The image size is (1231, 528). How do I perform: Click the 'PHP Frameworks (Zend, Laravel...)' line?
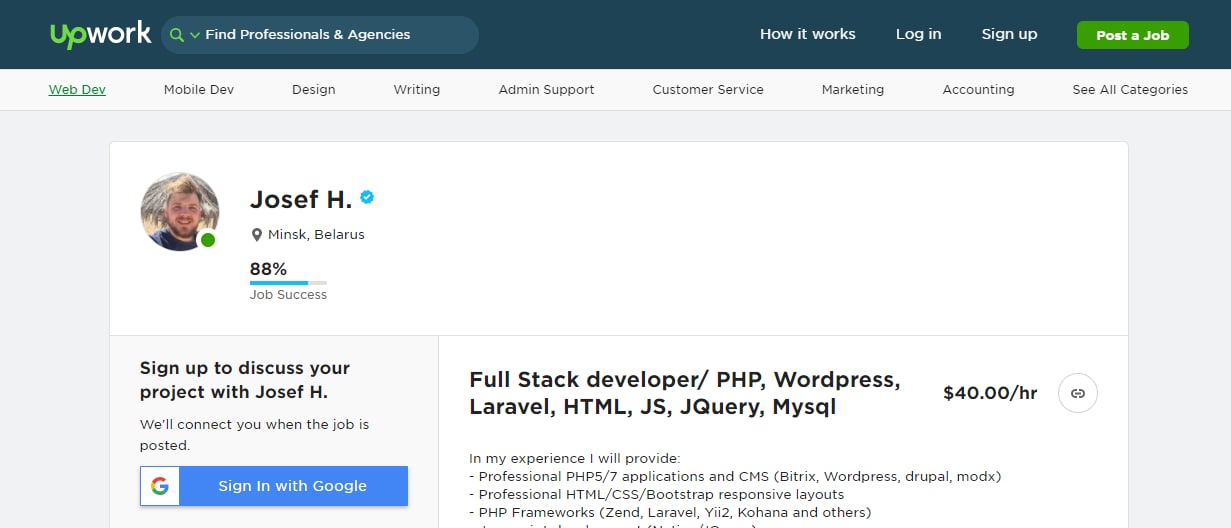tap(670, 512)
